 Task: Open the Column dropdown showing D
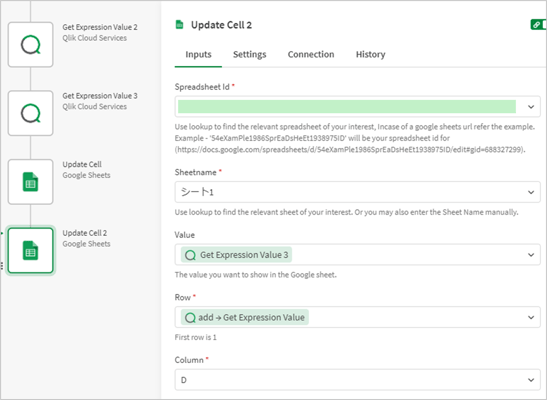(x=358, y=380)
